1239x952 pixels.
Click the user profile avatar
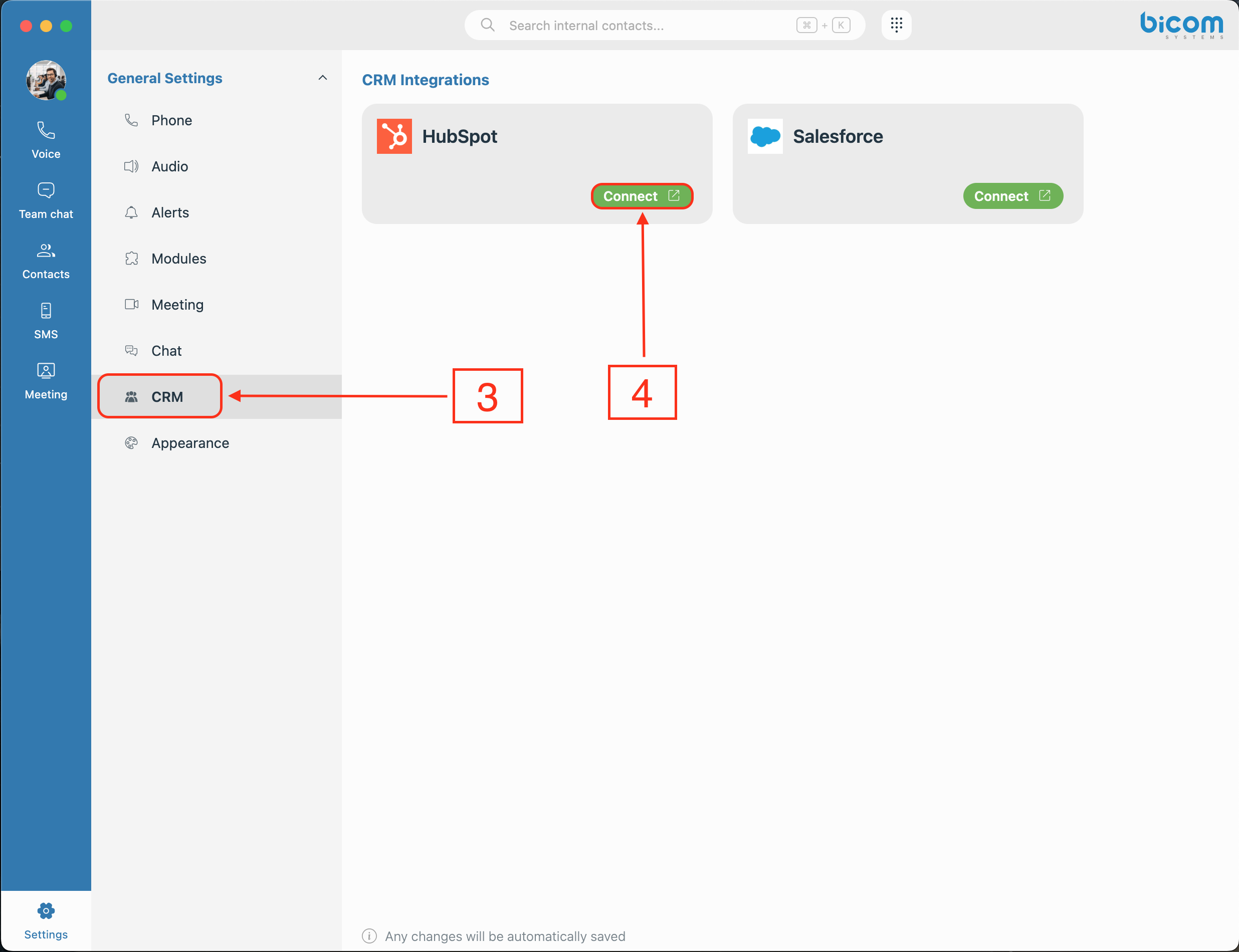coord(46,80)
